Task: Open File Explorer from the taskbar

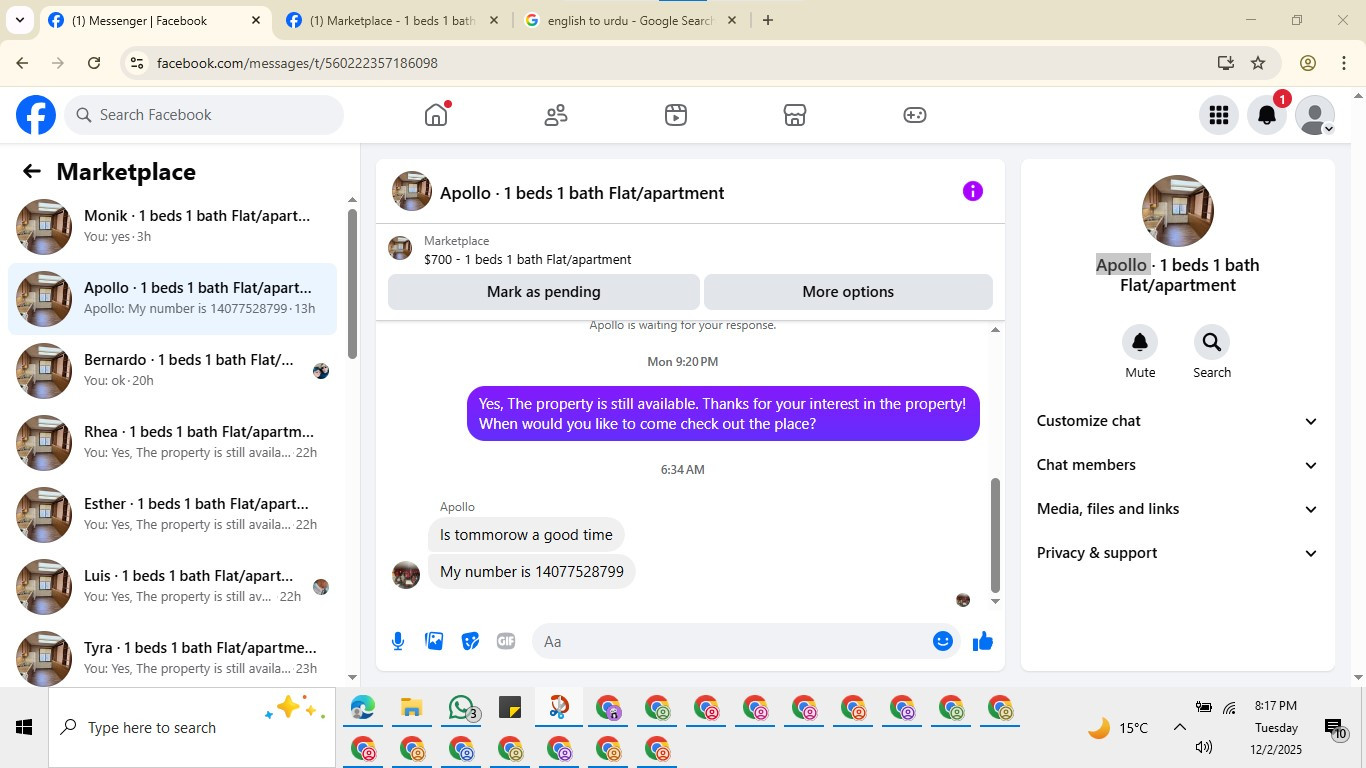Action: [x=411, y=709]
